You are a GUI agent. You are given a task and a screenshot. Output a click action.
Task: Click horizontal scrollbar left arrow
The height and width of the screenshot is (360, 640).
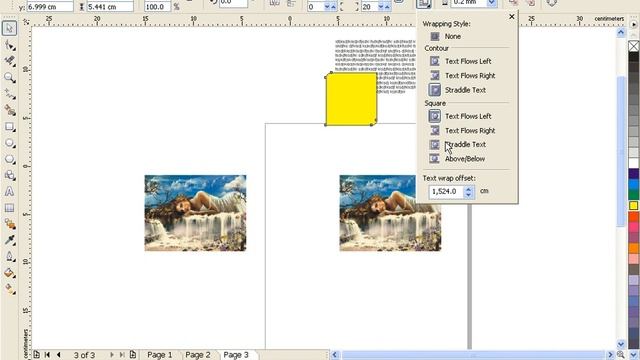coord(335,355)
